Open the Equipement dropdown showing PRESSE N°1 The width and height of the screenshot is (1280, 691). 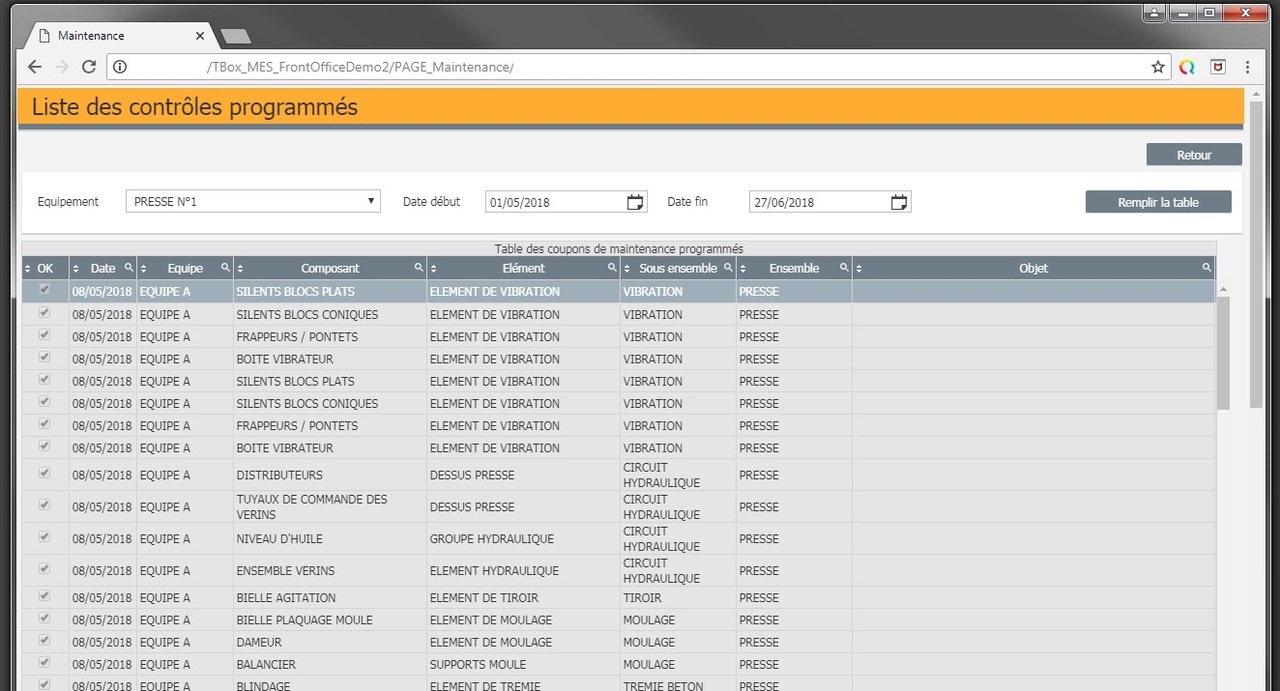tap(253, 201)
